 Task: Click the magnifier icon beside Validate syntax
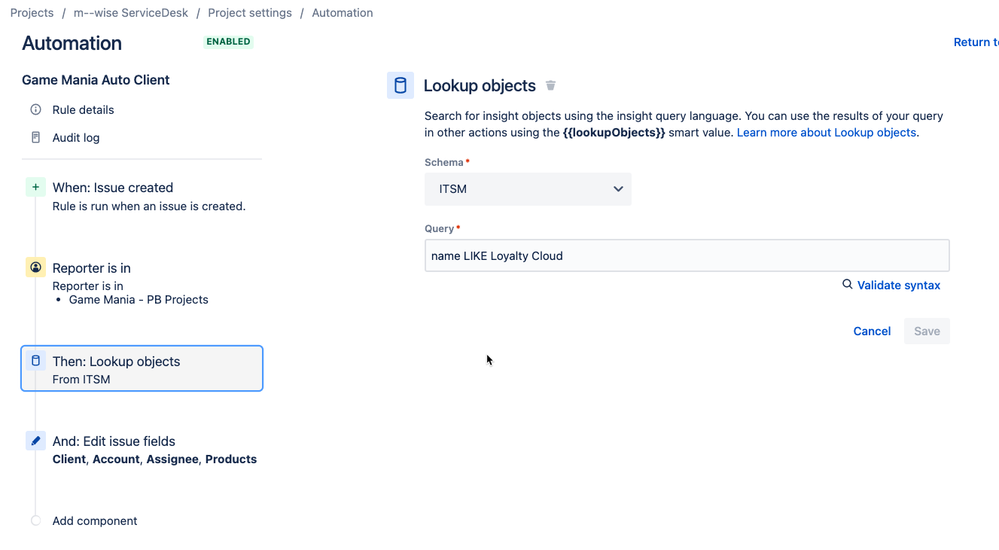847,284
